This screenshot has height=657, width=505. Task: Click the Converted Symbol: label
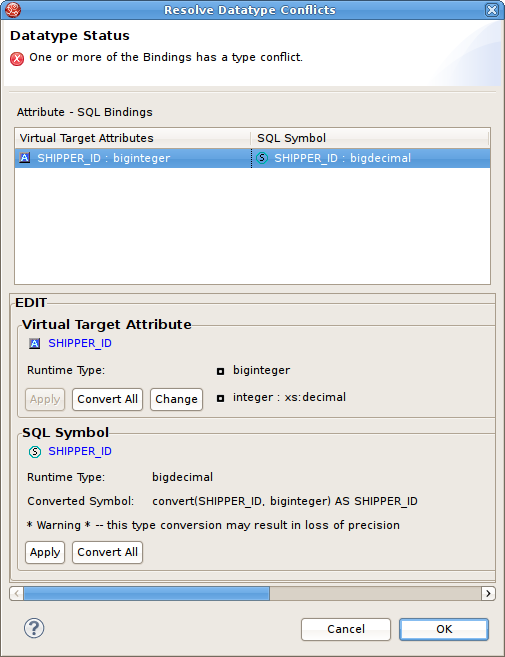tap(80, 502)
